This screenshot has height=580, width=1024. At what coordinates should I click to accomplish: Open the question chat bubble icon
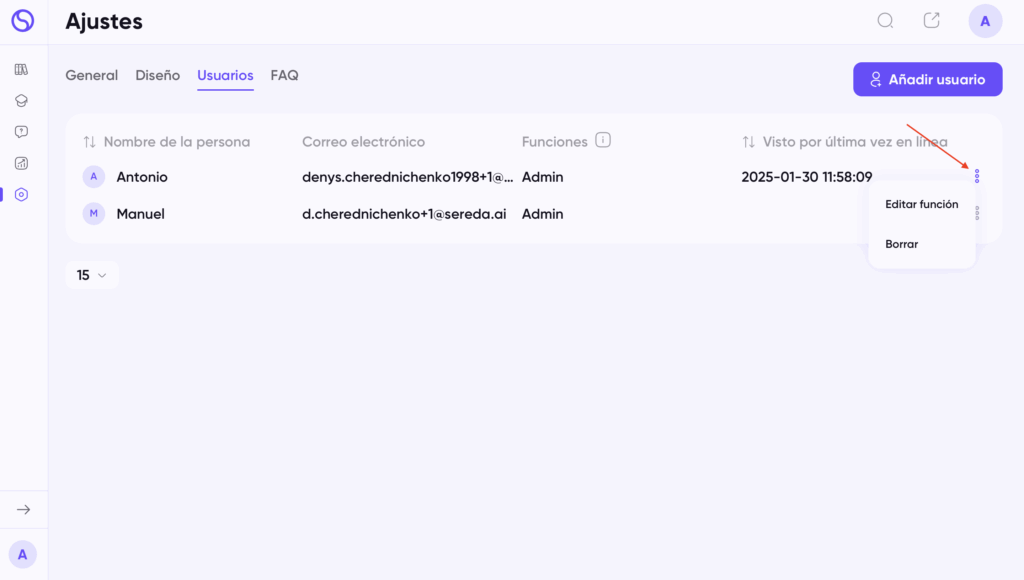tap(22, 132)
